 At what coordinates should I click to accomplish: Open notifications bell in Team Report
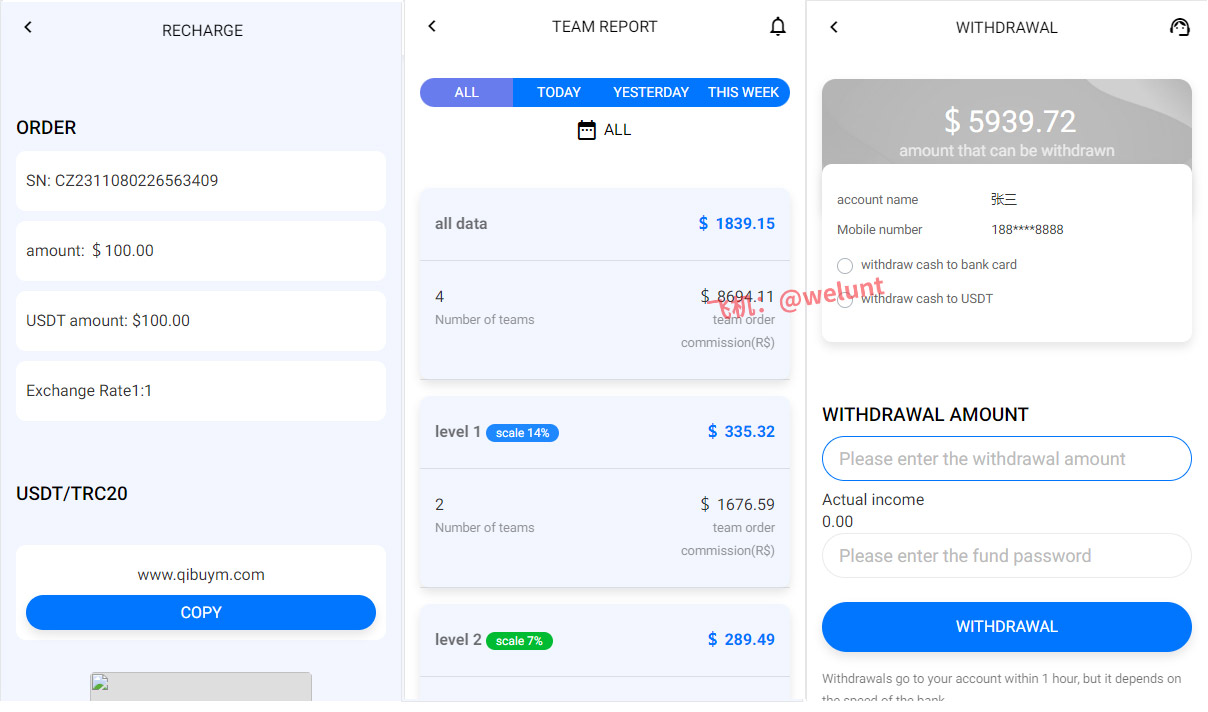(778, 27)
